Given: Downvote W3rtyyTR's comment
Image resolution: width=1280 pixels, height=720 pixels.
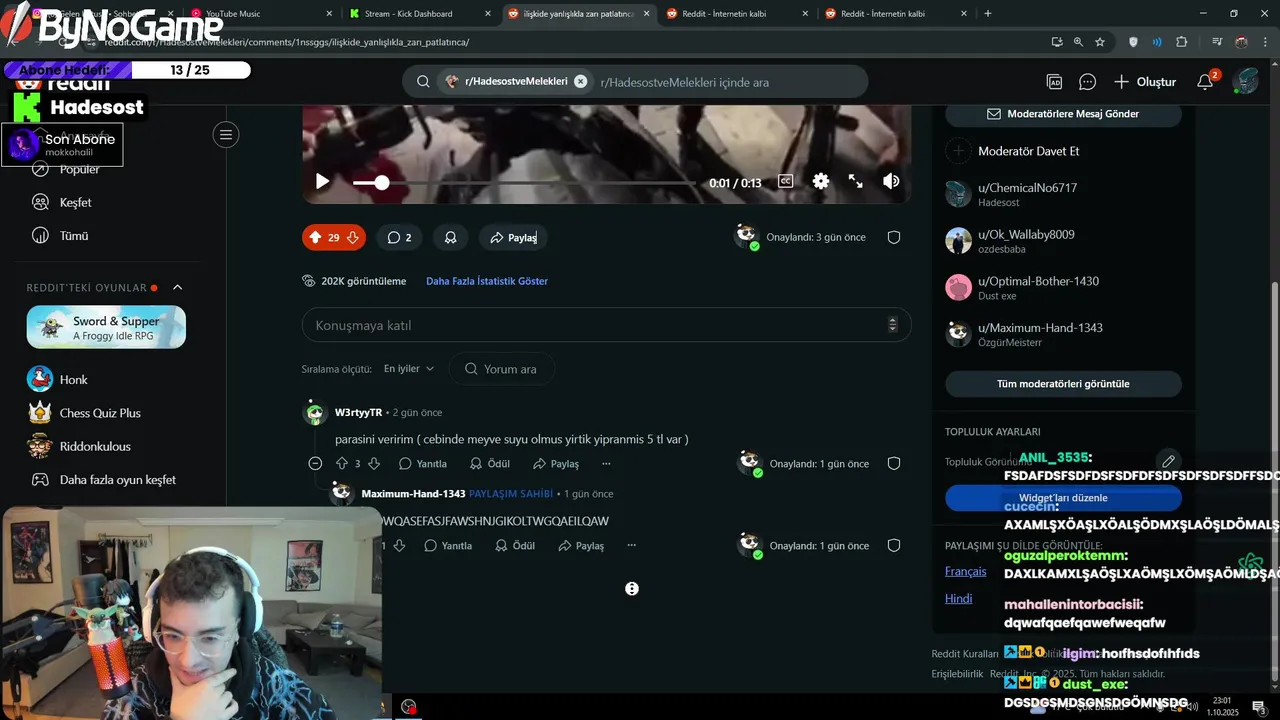Looking at the screenshot, I should [x=374, y=464].
